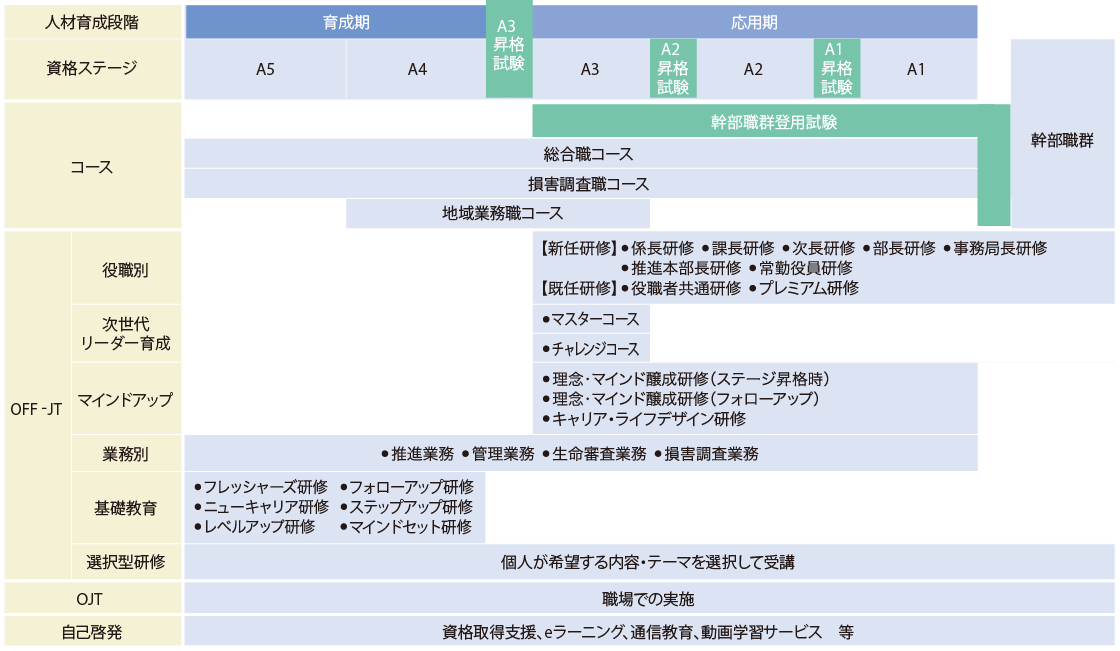The image size is (1120, 651).
Task: Select the A1 昇格試験 green box
Action: coord(837,68)
